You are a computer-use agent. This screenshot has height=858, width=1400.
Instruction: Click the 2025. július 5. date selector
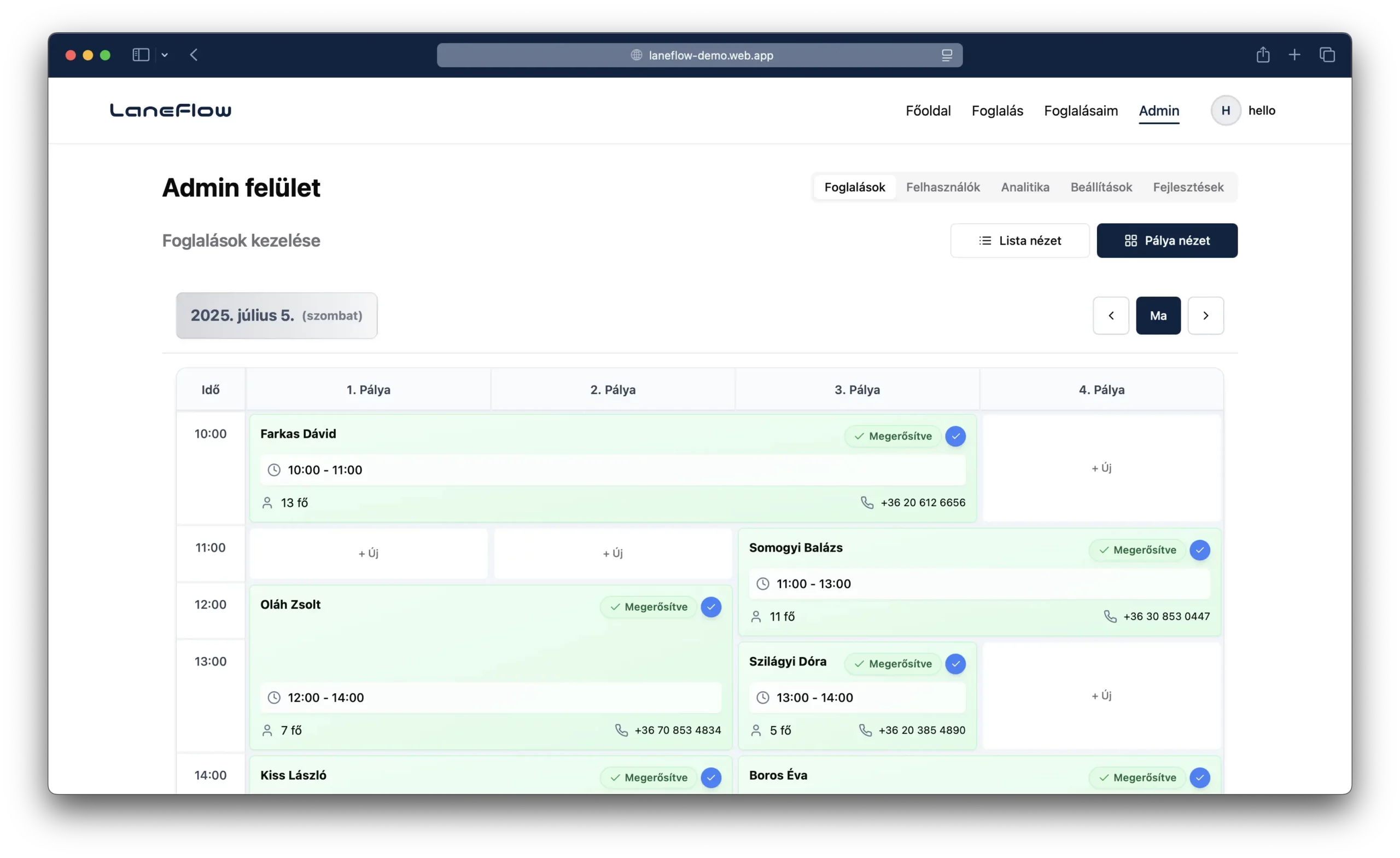click(x=276, y=316)
